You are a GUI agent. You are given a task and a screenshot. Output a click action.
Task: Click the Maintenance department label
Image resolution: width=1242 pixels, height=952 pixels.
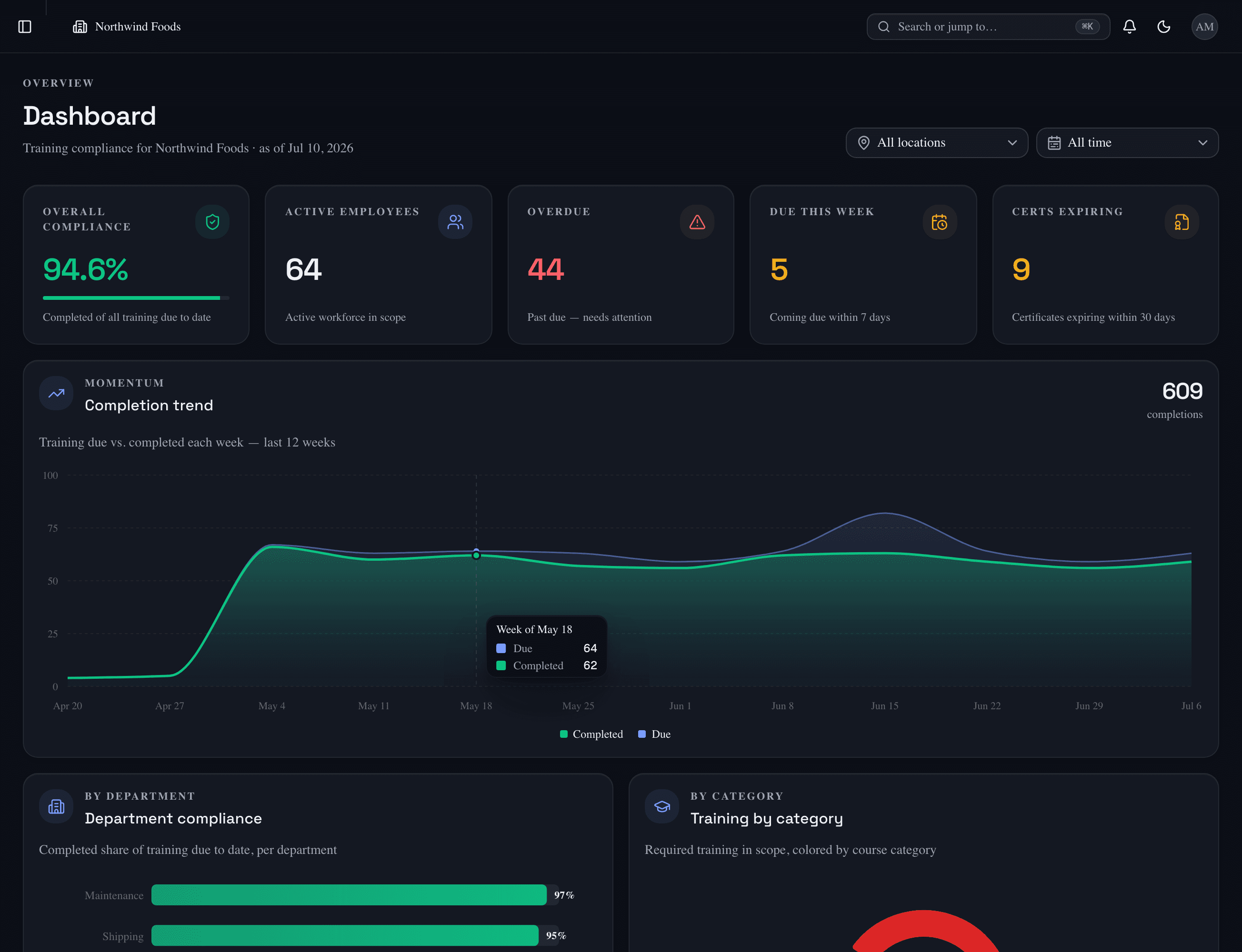pos(114,895)
